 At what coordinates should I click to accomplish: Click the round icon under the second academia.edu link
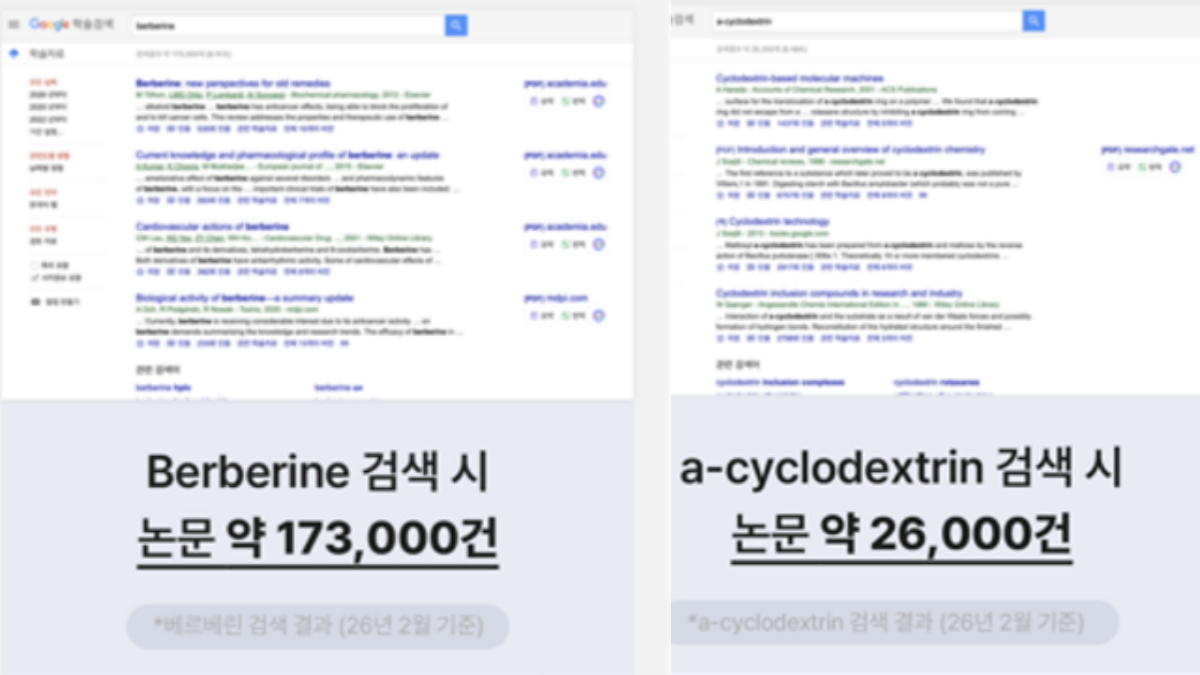pyautogui.click(x=598, y=173)
